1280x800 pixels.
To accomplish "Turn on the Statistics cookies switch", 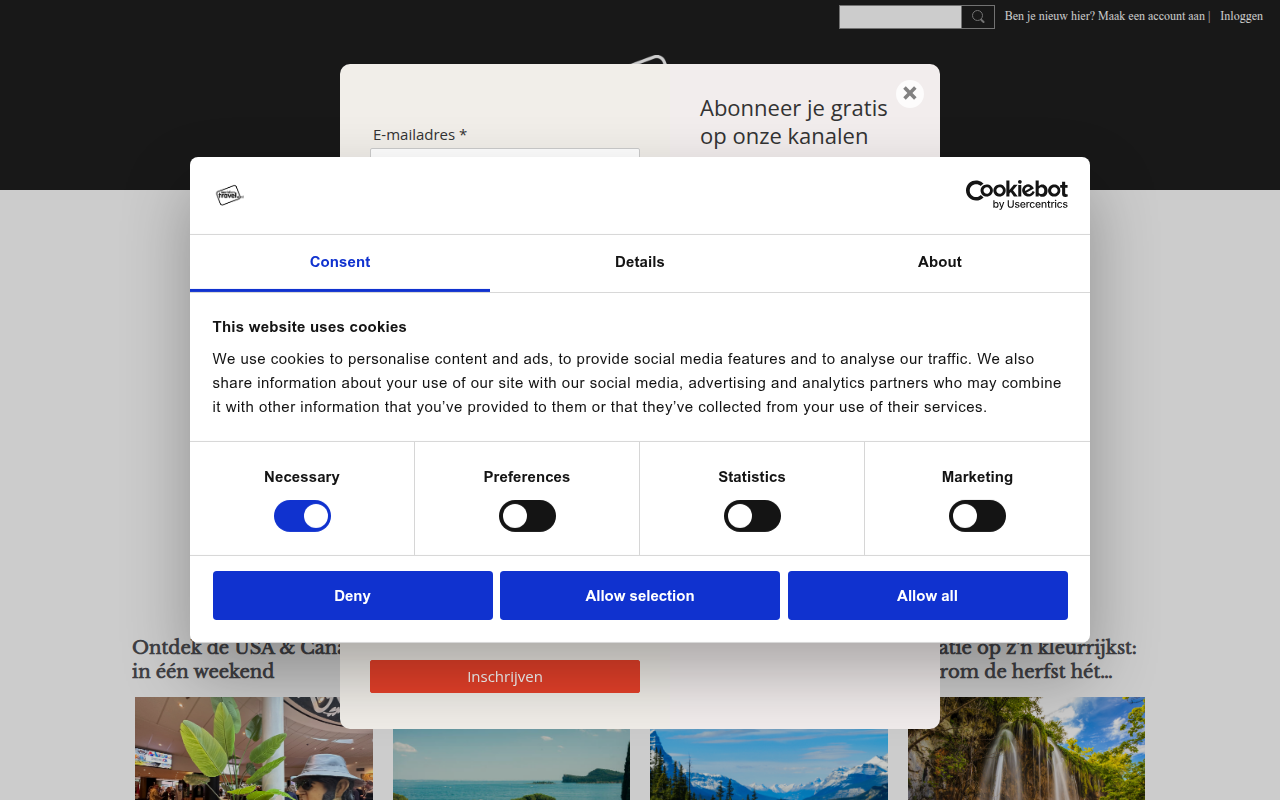I will tap(752, 516).
